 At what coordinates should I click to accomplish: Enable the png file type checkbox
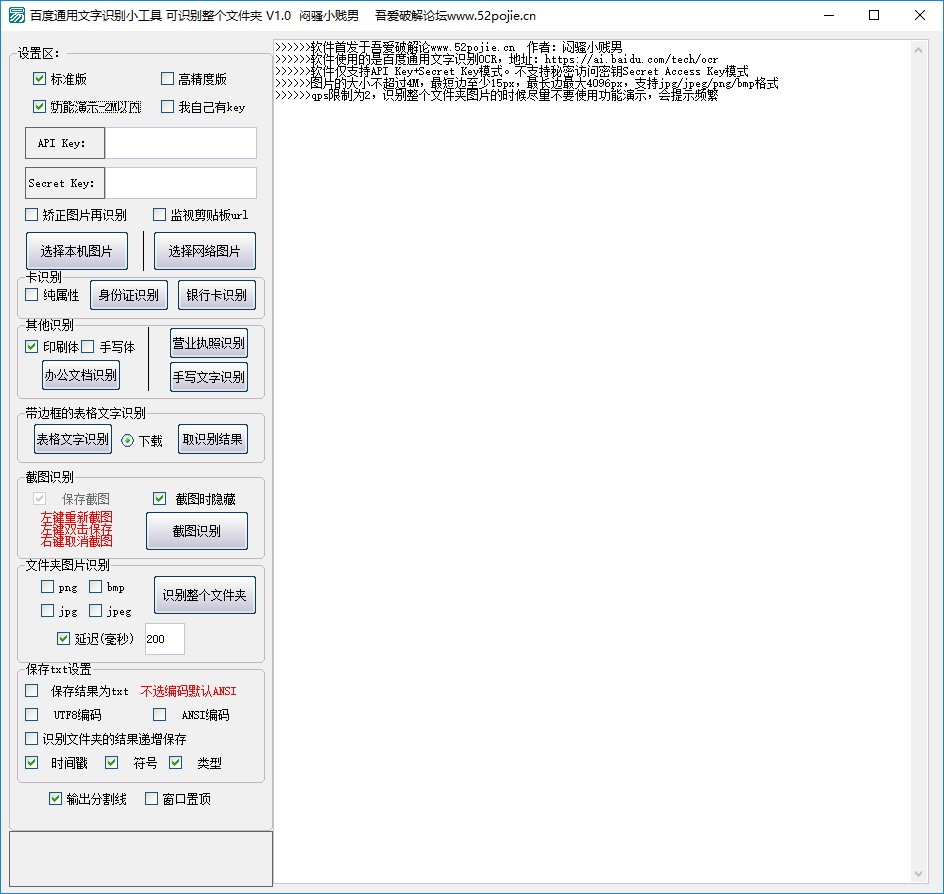(x=48, y=586)
